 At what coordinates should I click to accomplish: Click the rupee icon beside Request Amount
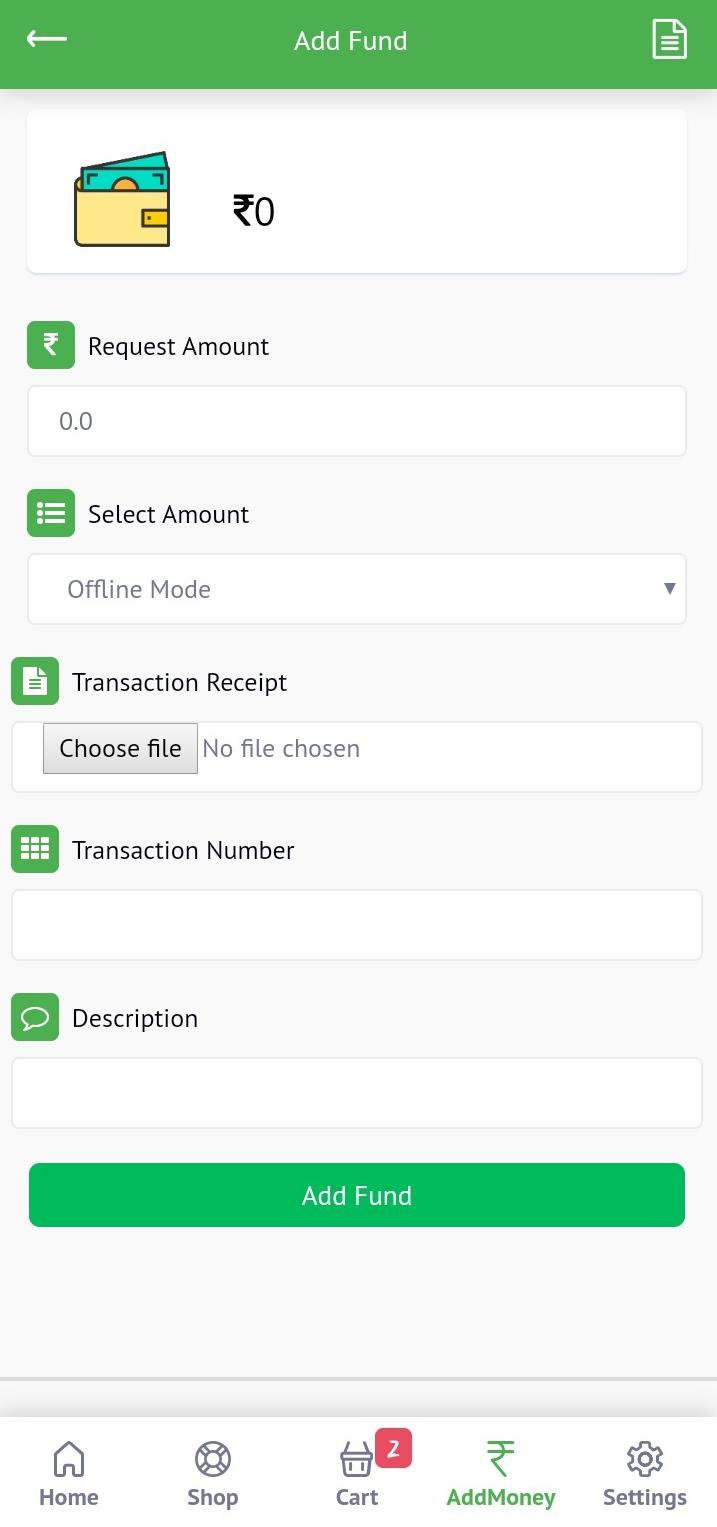click(51, 345)
